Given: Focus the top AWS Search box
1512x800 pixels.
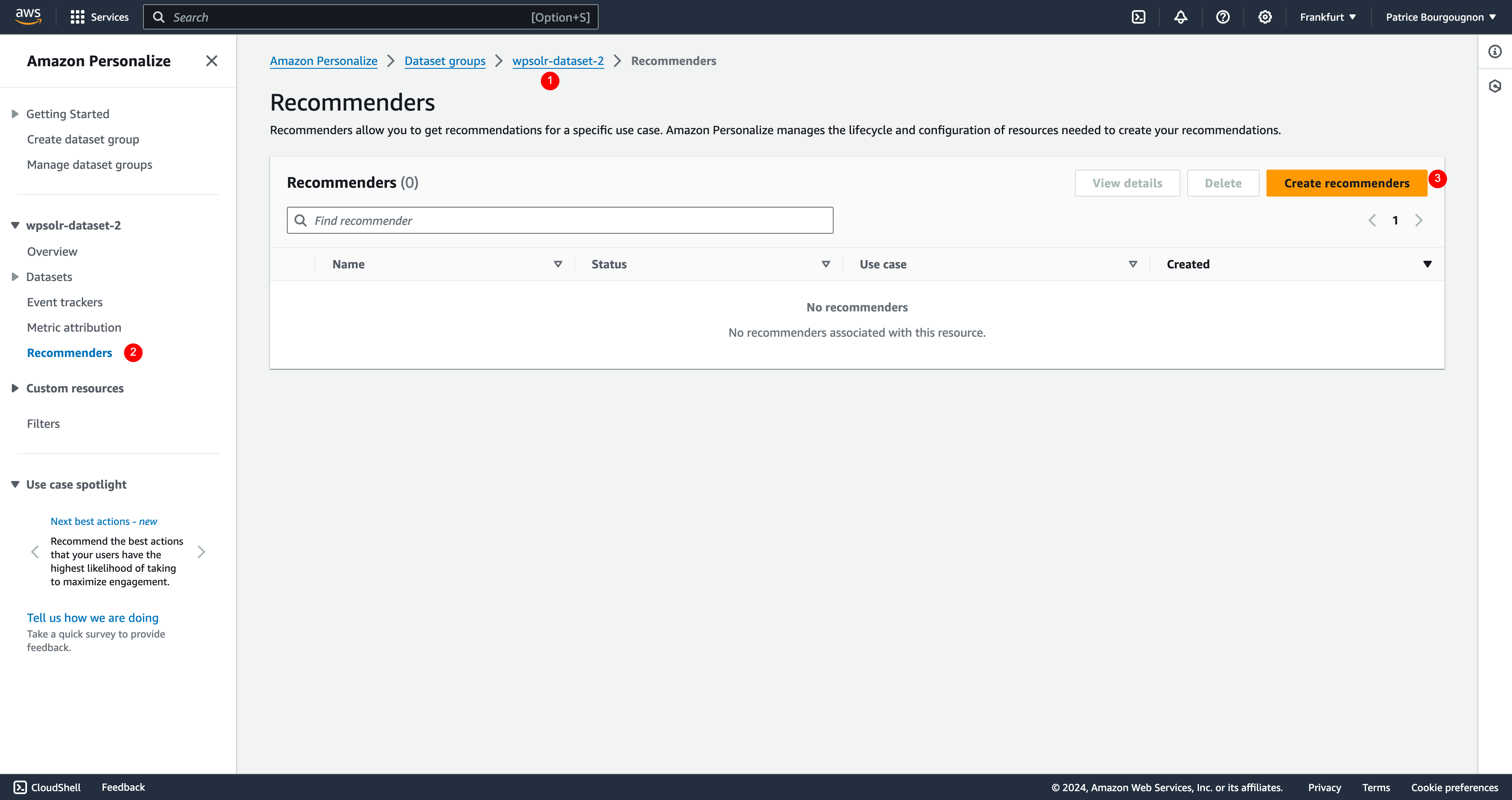Looking at the screenshot, I should [x=370, y=17].
